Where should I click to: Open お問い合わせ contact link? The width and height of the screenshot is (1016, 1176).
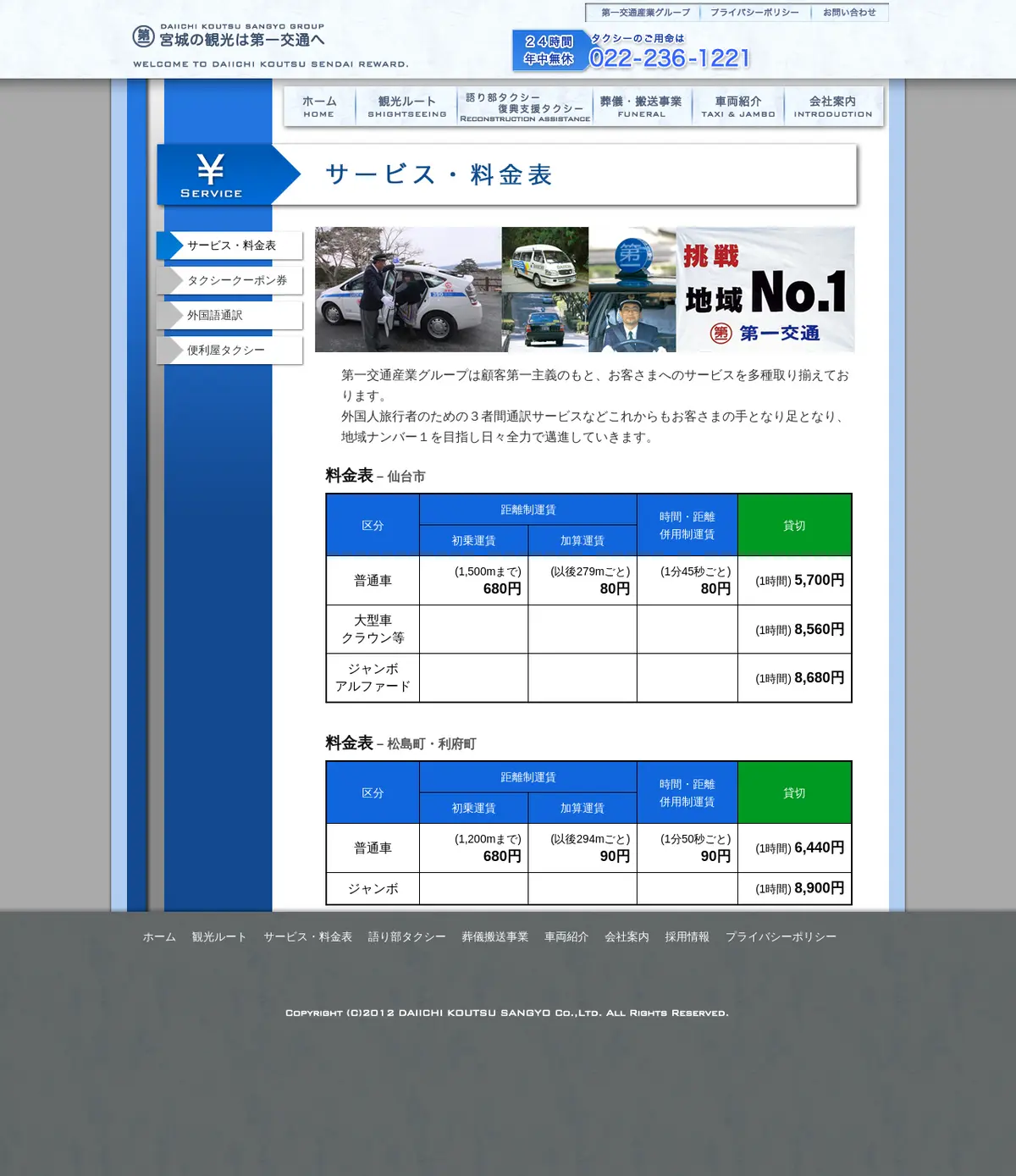(x=849, y=13)
